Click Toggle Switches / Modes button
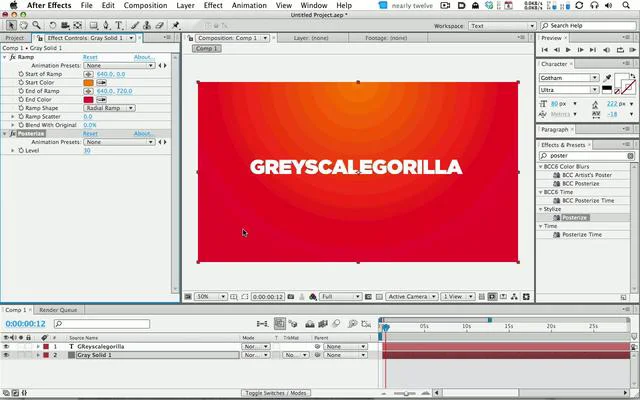Viewport: 640px width, 400px height. [x=276, y=393]
